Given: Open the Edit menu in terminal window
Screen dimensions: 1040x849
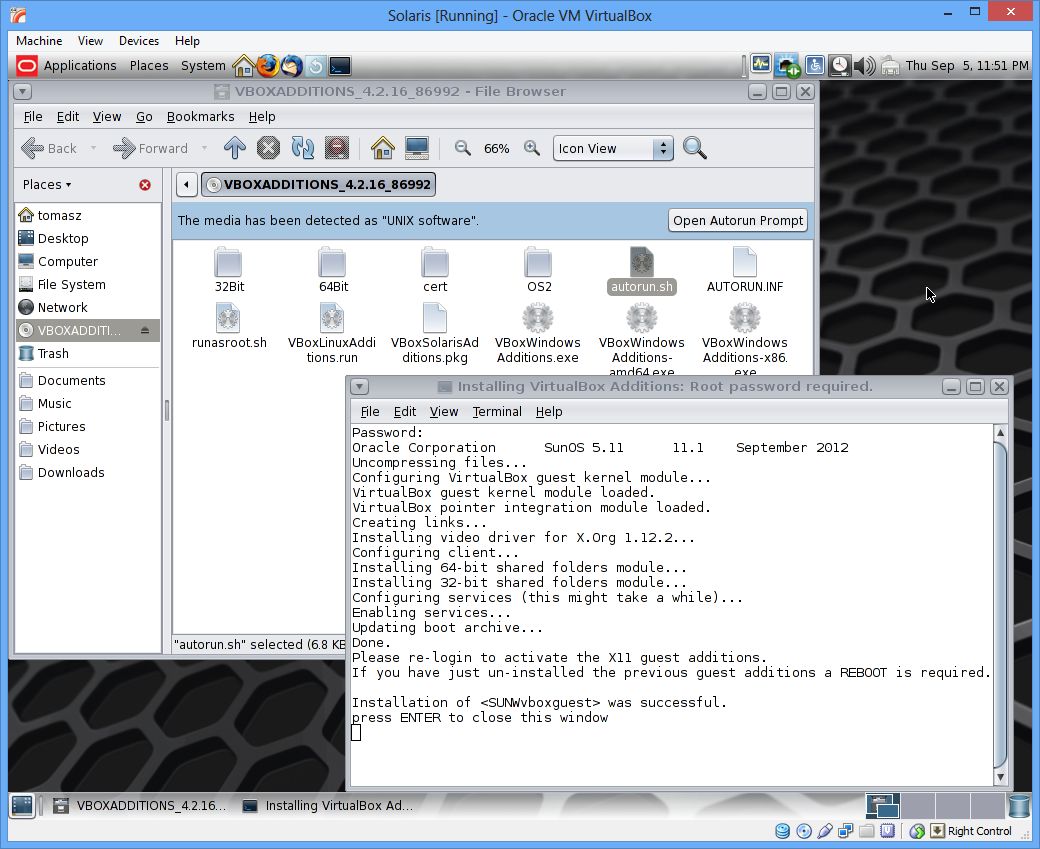Looking at the screenshot, I should [405, 412].
